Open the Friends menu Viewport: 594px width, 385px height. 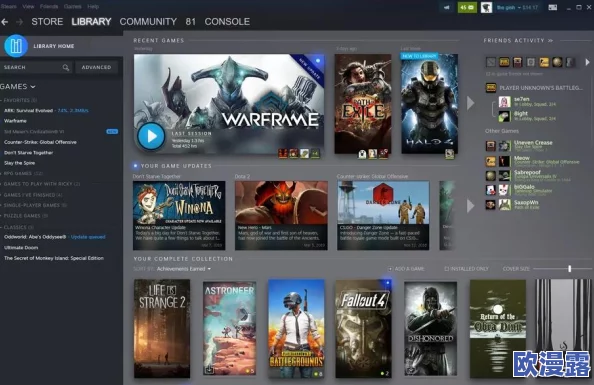pyautogui.click(x=49, y=6)
